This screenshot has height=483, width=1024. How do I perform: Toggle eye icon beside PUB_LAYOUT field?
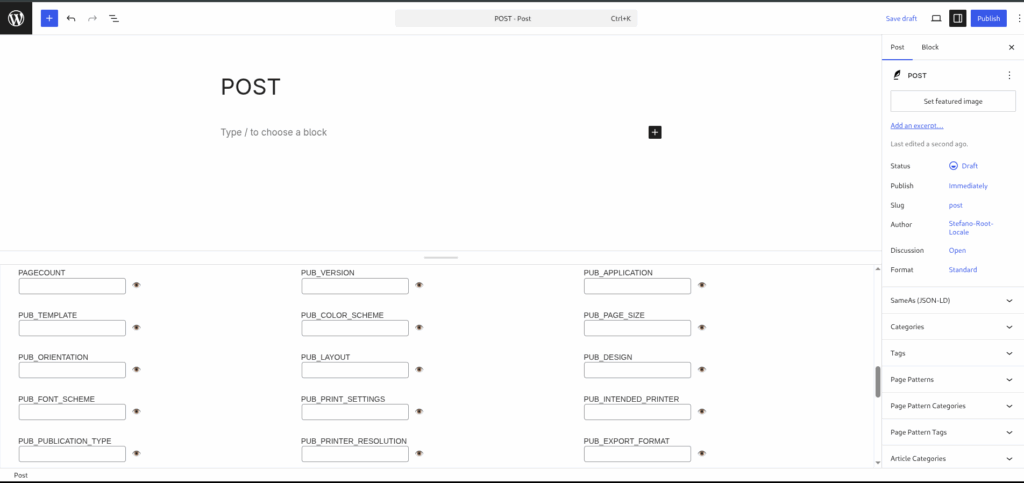click(419, 369)
